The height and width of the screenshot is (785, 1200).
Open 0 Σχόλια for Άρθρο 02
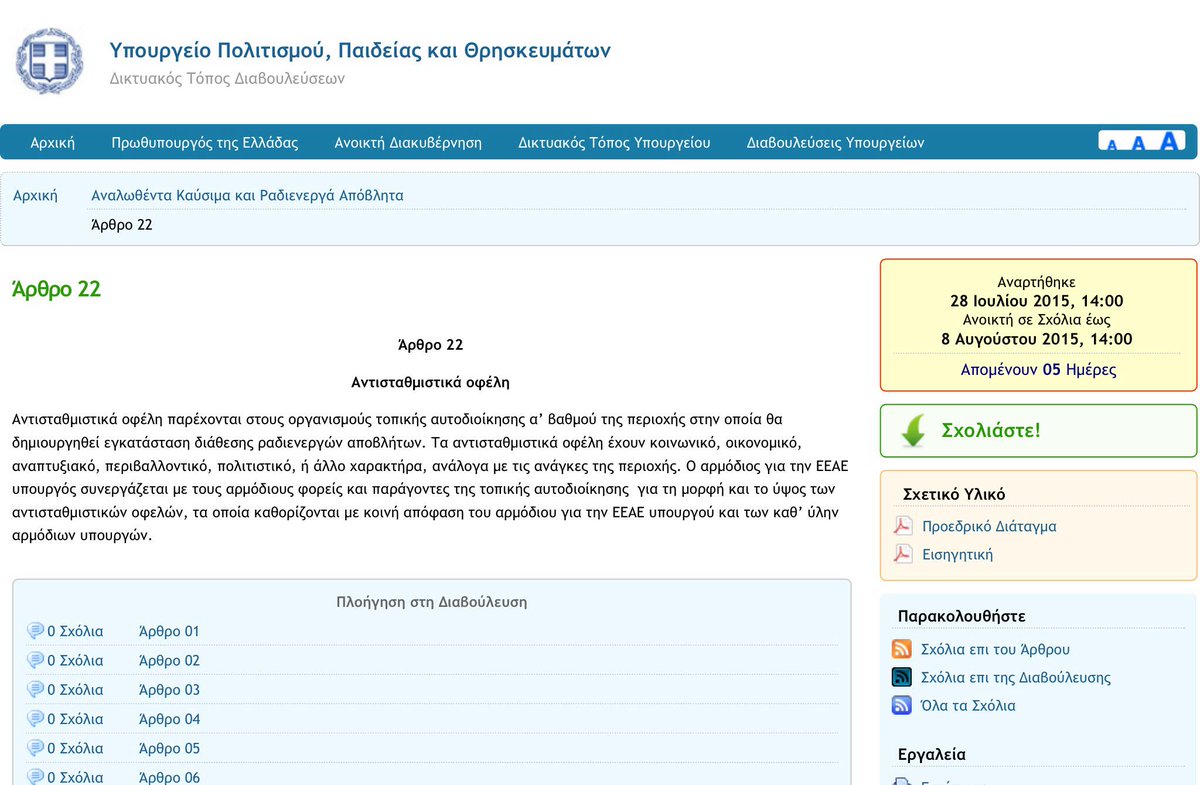pyautogui.click(x=75, y=660)
